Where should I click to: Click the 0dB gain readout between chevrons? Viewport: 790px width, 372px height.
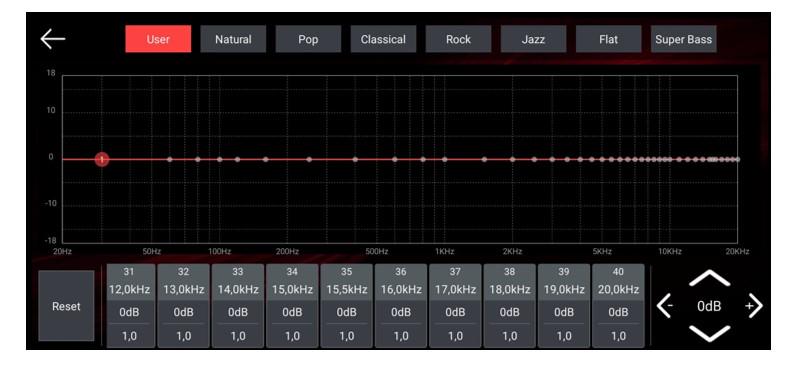coord(709,306)
